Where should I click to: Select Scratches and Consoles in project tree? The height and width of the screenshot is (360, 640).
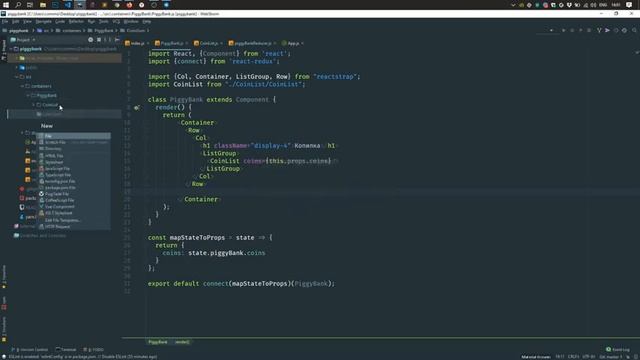40,236
